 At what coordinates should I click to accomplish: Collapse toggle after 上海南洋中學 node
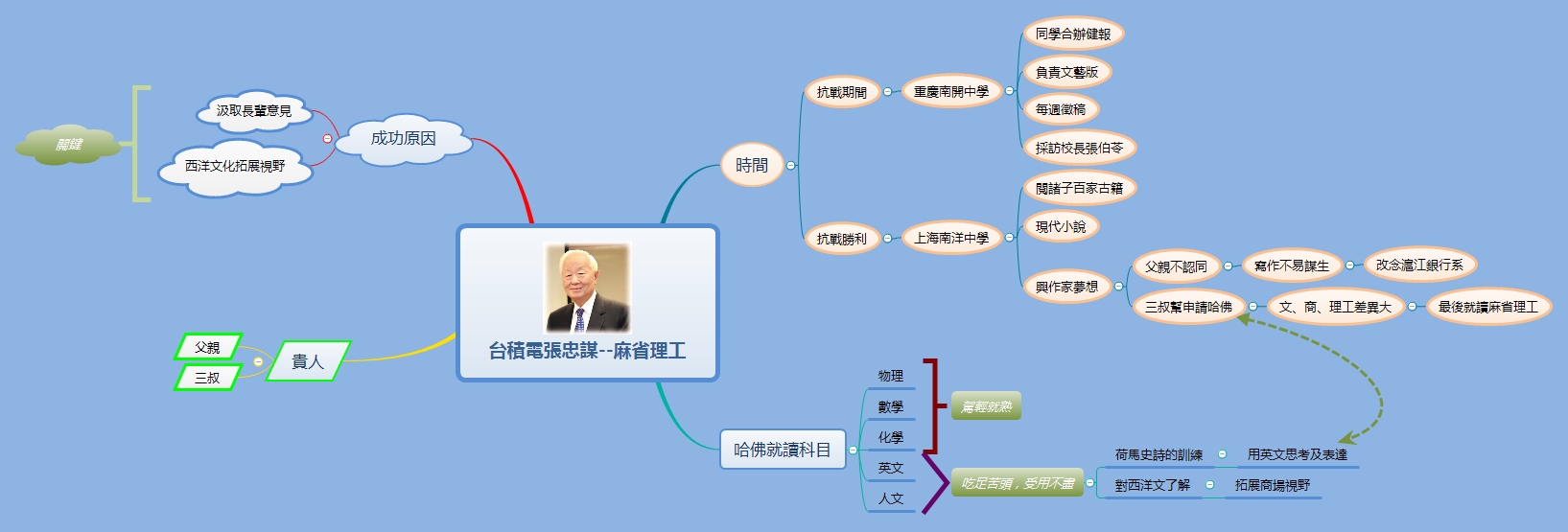pos(1009,237)
